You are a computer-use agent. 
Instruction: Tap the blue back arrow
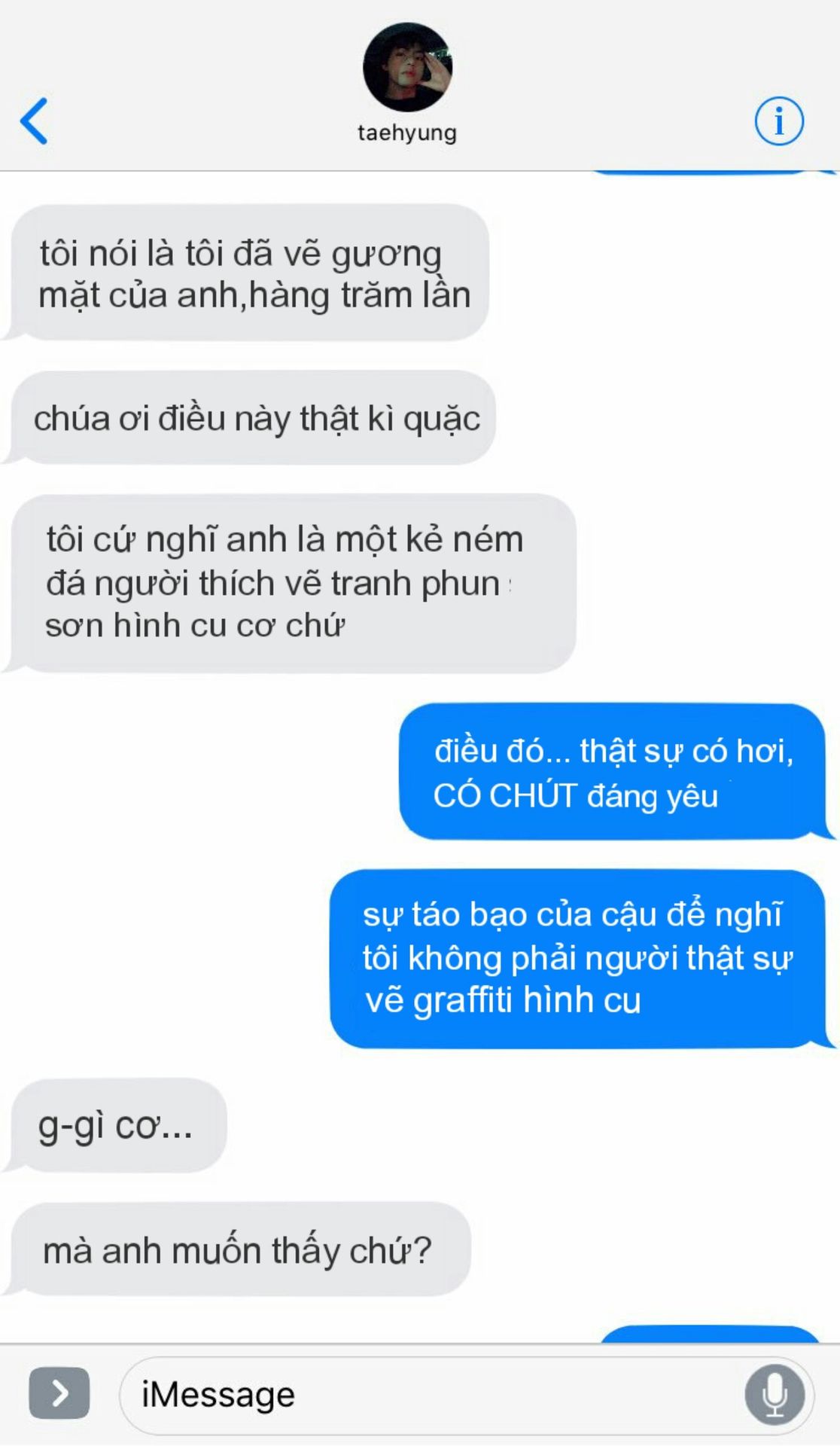34,120
